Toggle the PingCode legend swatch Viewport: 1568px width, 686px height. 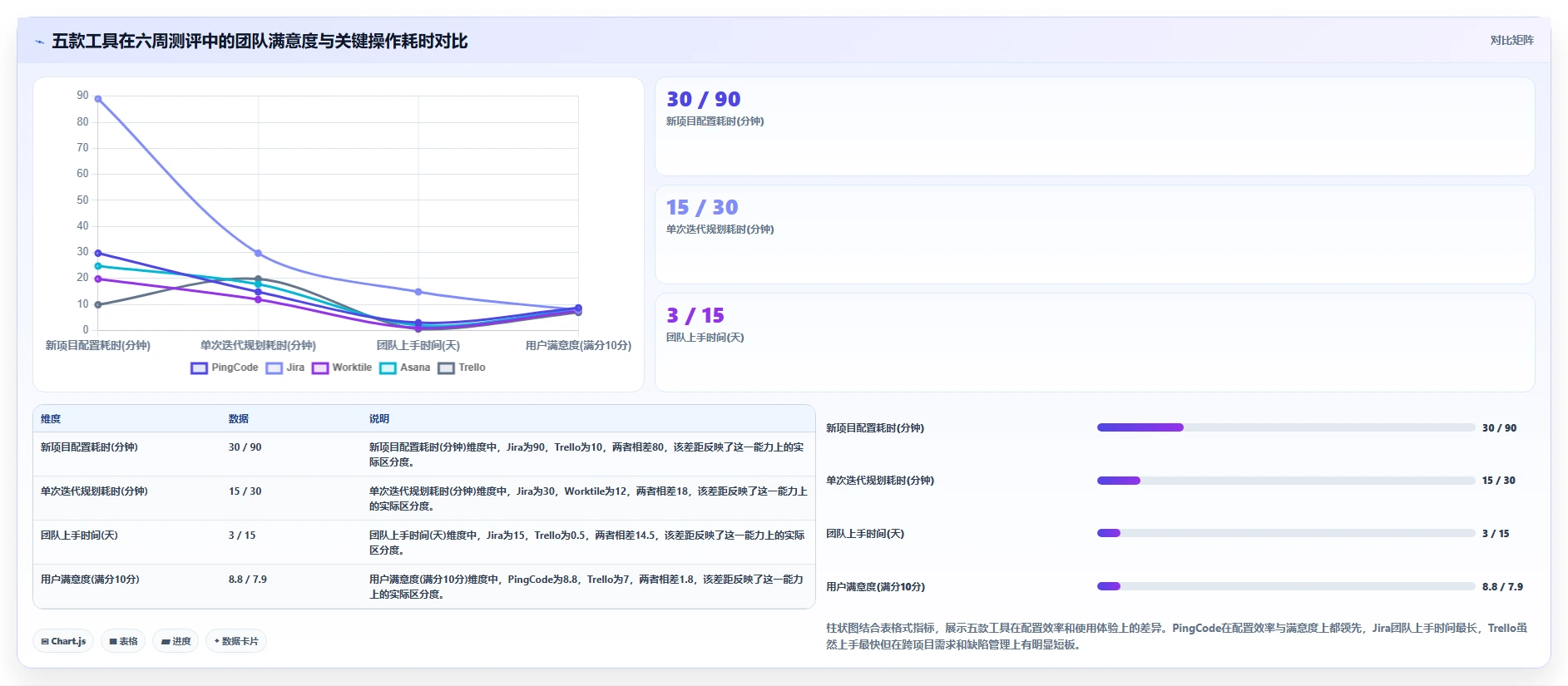(x=199, y=368)
